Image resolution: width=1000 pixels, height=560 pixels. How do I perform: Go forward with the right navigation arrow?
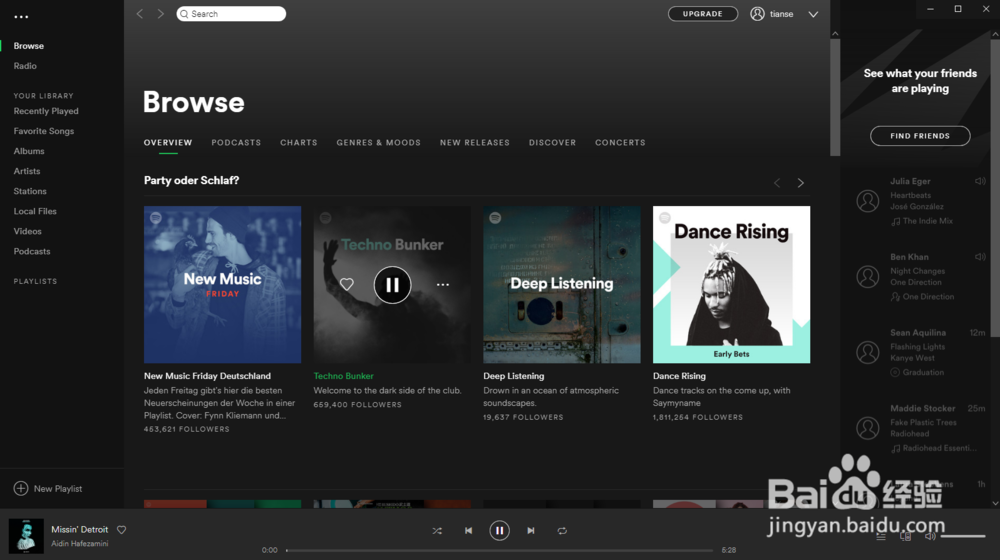161,13
